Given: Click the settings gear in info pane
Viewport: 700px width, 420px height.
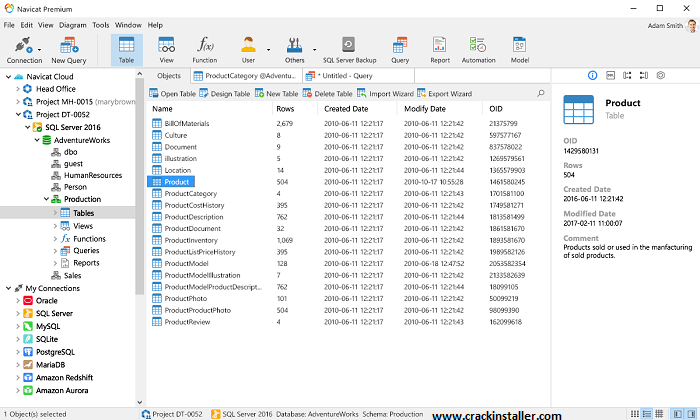Looking at the screenshot, I should pyautogui.click(x=661, y=75).
